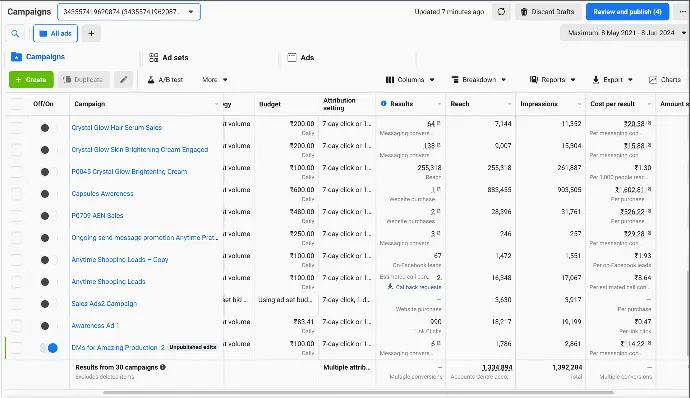Viewport: 690px width, 398px height.
Task: Click the Columns icon
Action: tap(390, 80)
